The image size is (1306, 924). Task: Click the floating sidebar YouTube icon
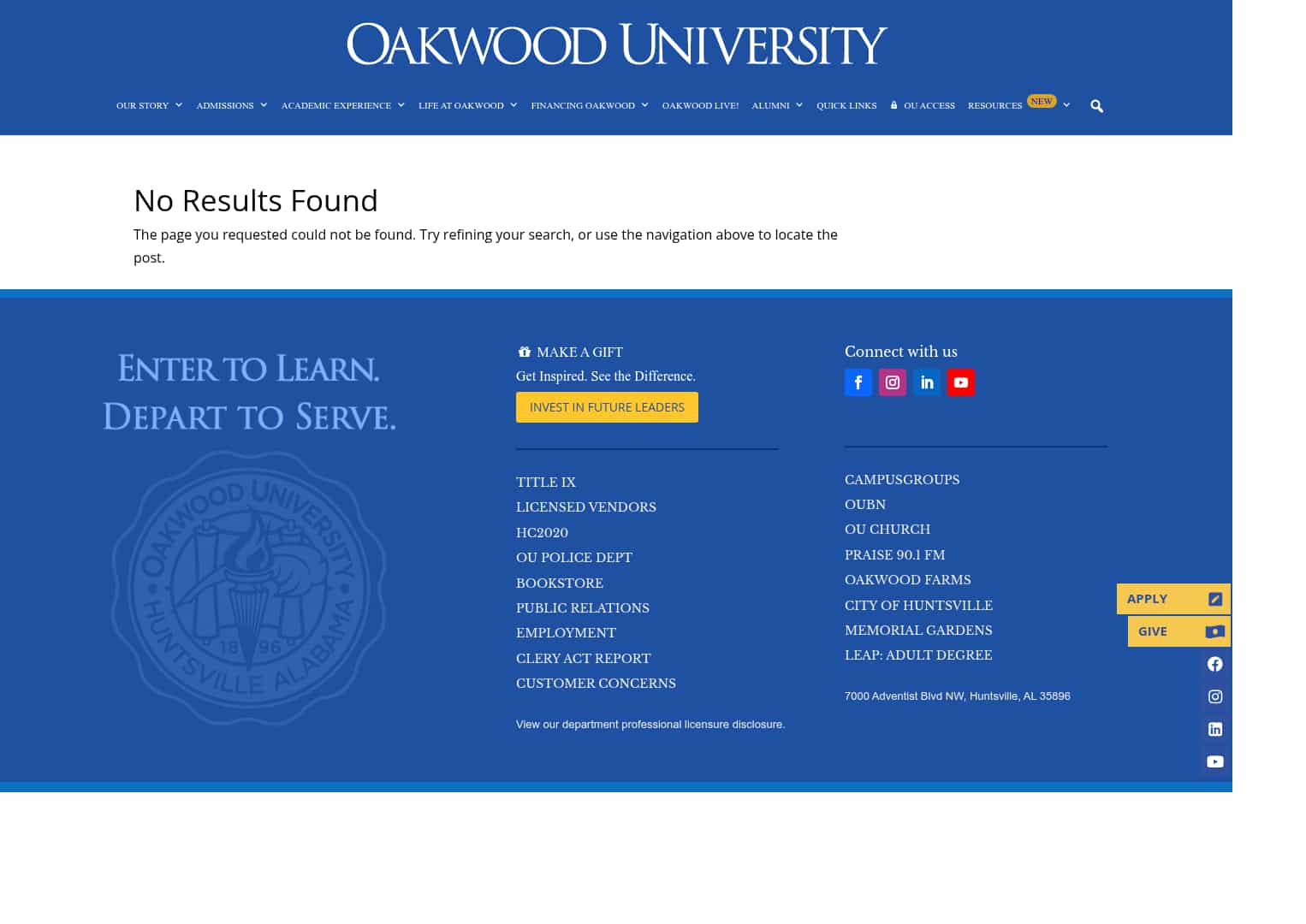1215,761
